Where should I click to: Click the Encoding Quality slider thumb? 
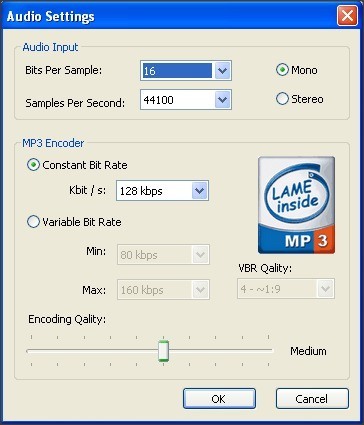click(x=163, y=351)
